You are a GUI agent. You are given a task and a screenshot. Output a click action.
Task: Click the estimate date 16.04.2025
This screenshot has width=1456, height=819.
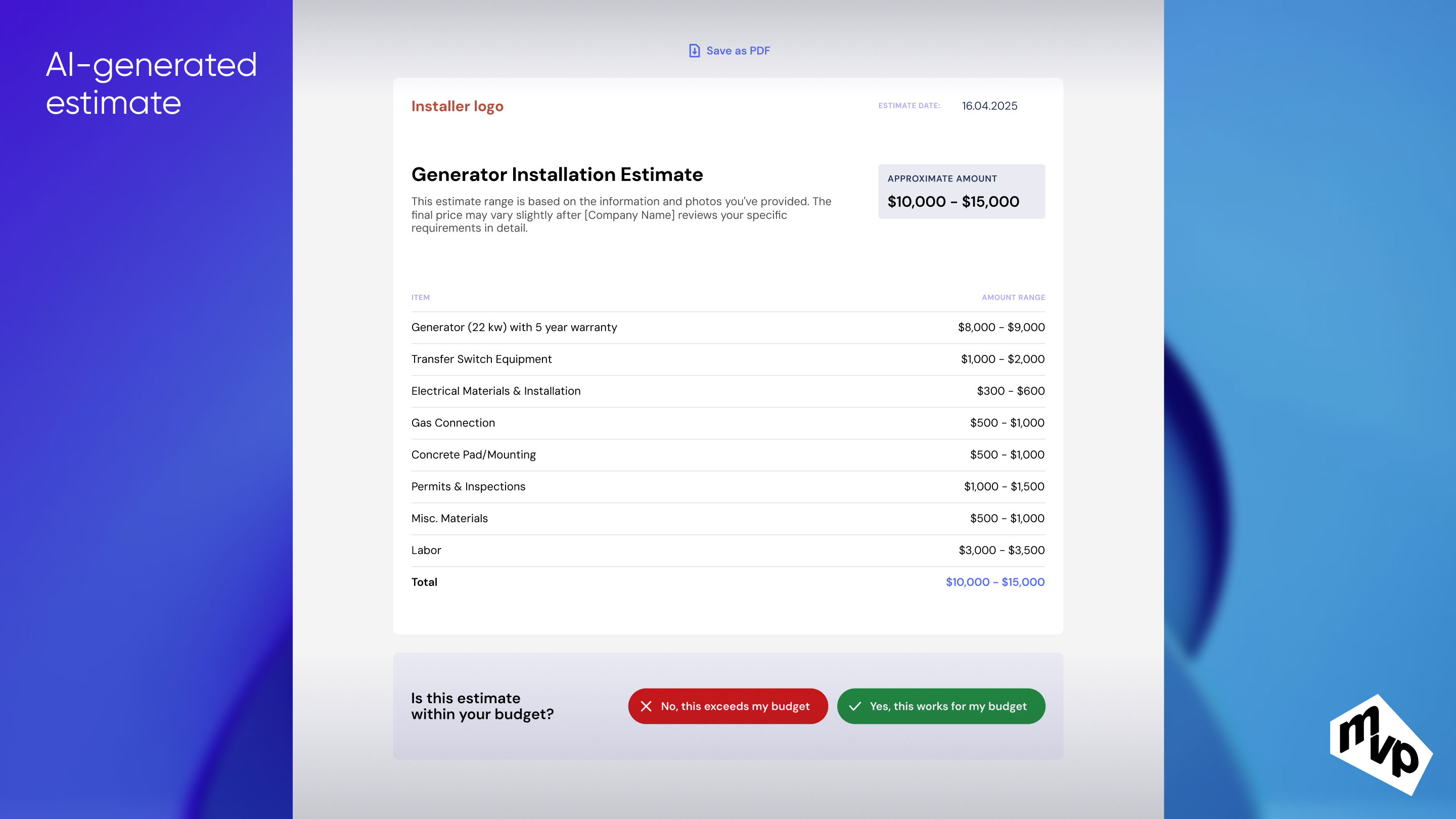coord(989,106)
